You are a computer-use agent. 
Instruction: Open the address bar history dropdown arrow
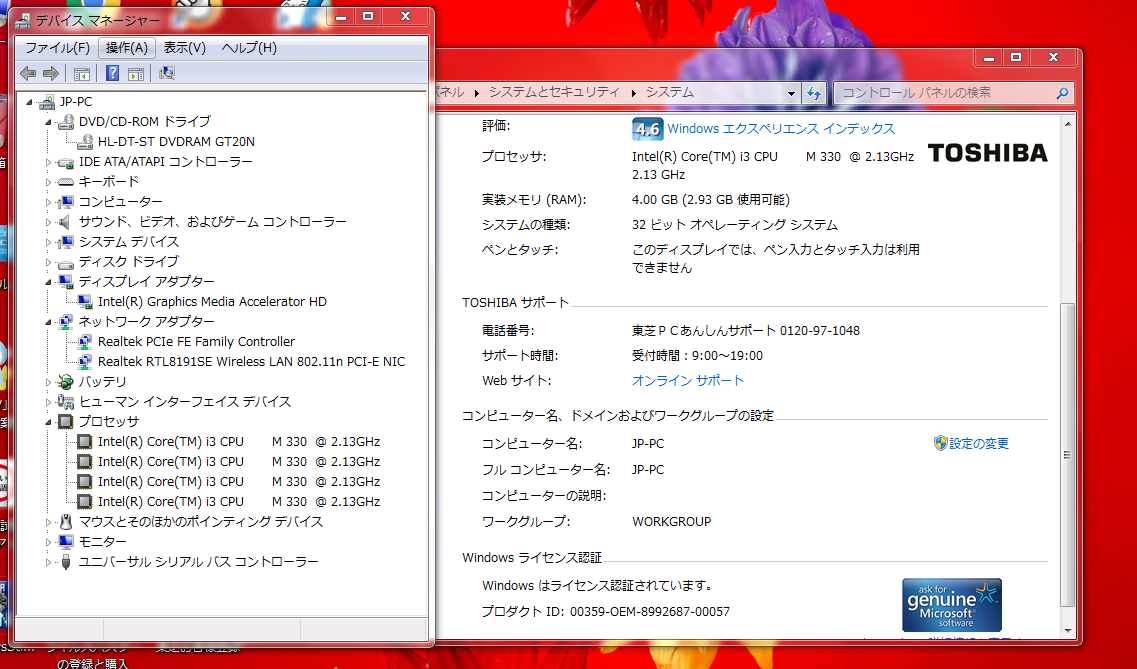791,93
